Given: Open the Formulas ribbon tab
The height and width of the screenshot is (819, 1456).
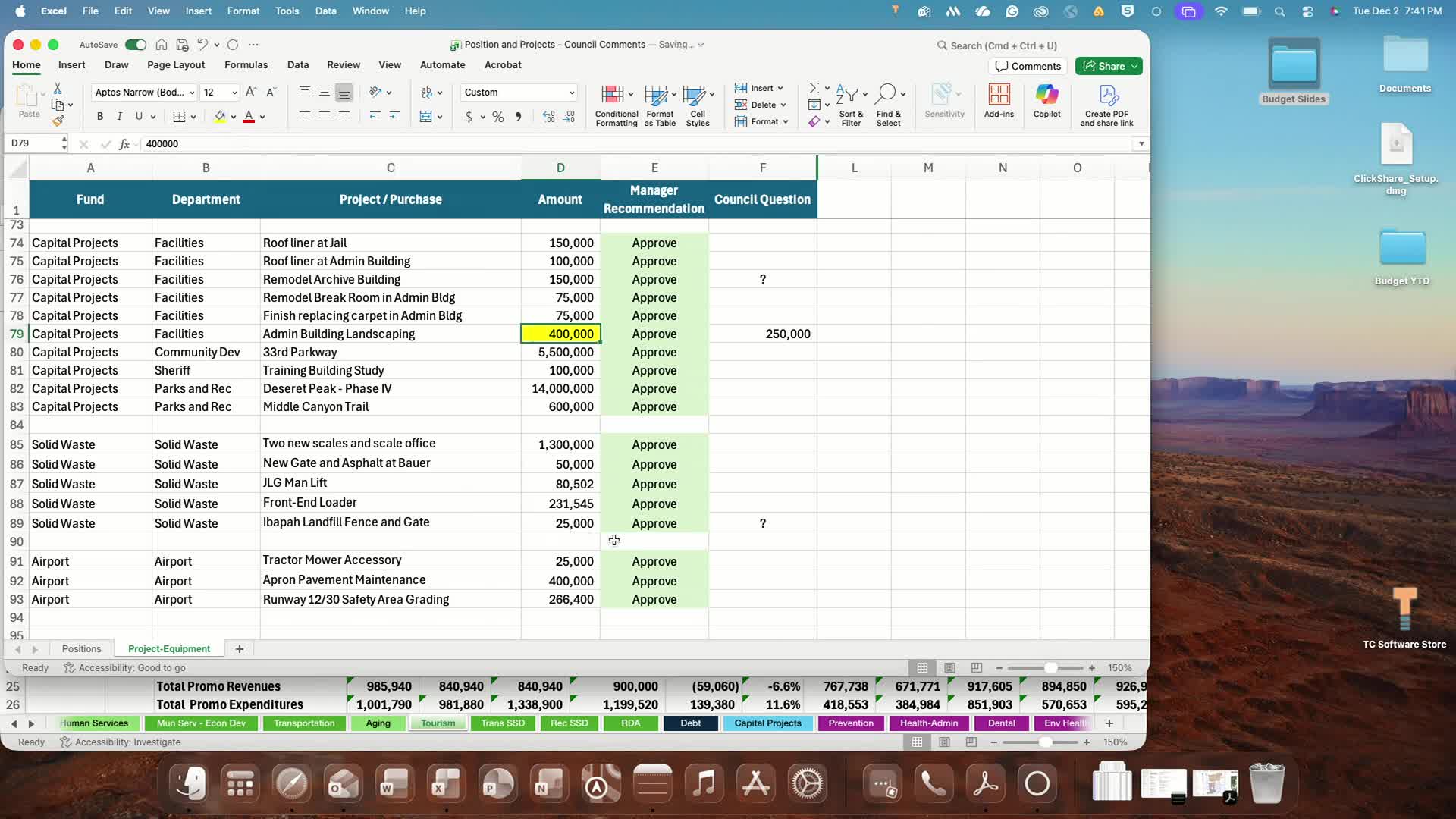Looking at the screenshot, I should pos(246,65).
